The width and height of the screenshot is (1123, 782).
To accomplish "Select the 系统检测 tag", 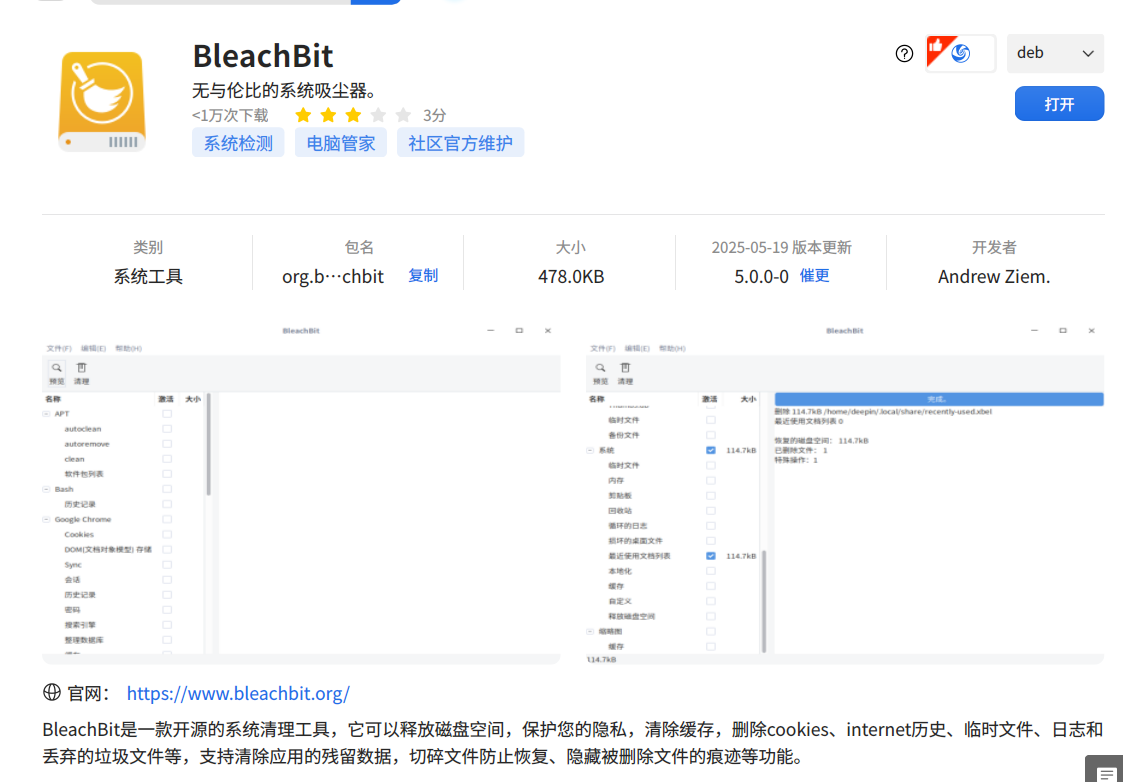I will point(238,143).
